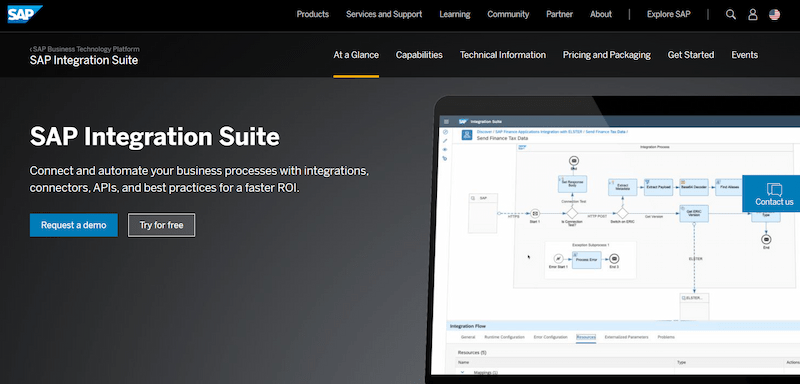Click the Request a demo button
Screen dimensions: 800x384
[73, 225]
